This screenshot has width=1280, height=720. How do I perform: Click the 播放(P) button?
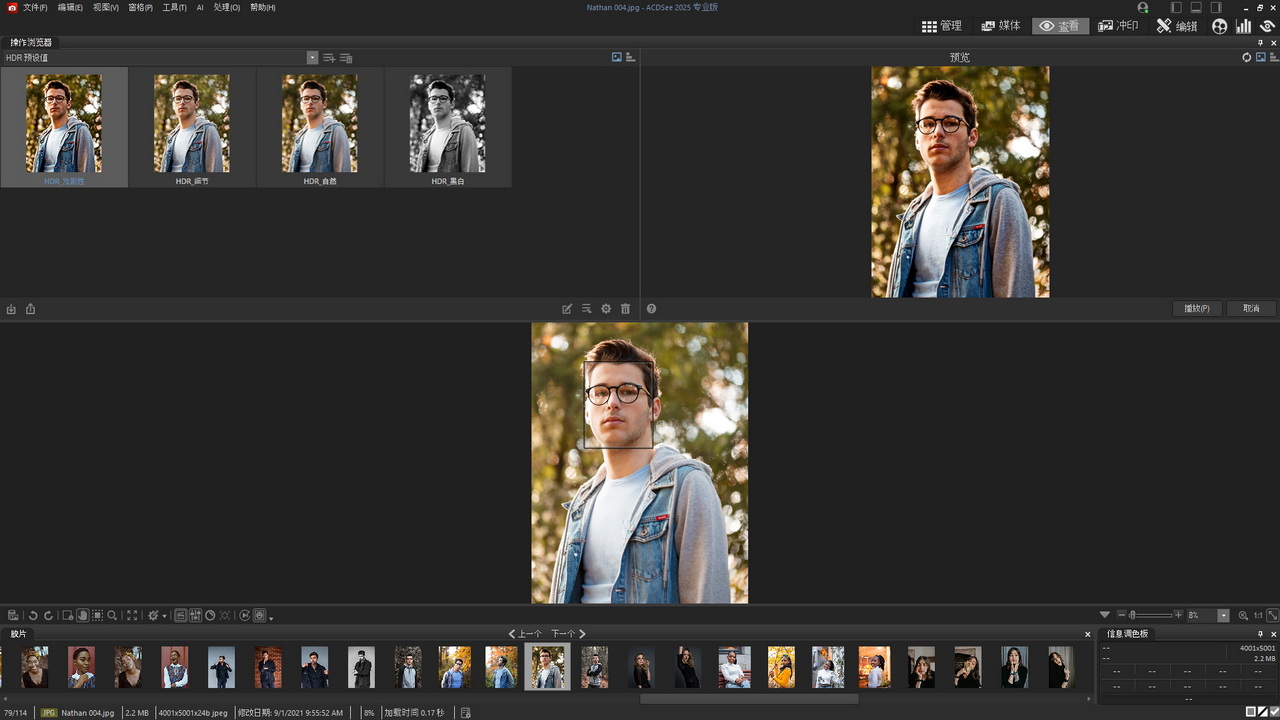tap(1197, 309)
